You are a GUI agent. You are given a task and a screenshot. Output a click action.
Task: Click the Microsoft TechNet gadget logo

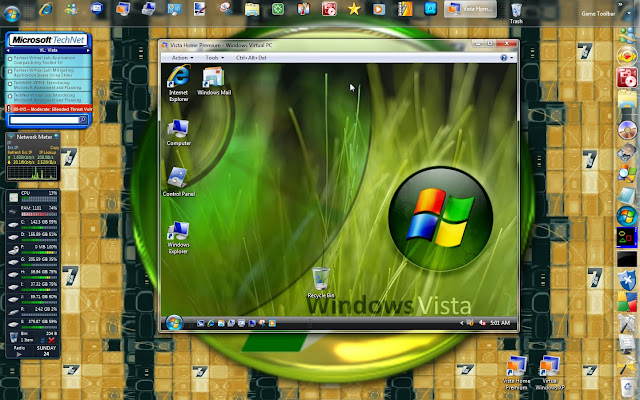tap(48, 40)
